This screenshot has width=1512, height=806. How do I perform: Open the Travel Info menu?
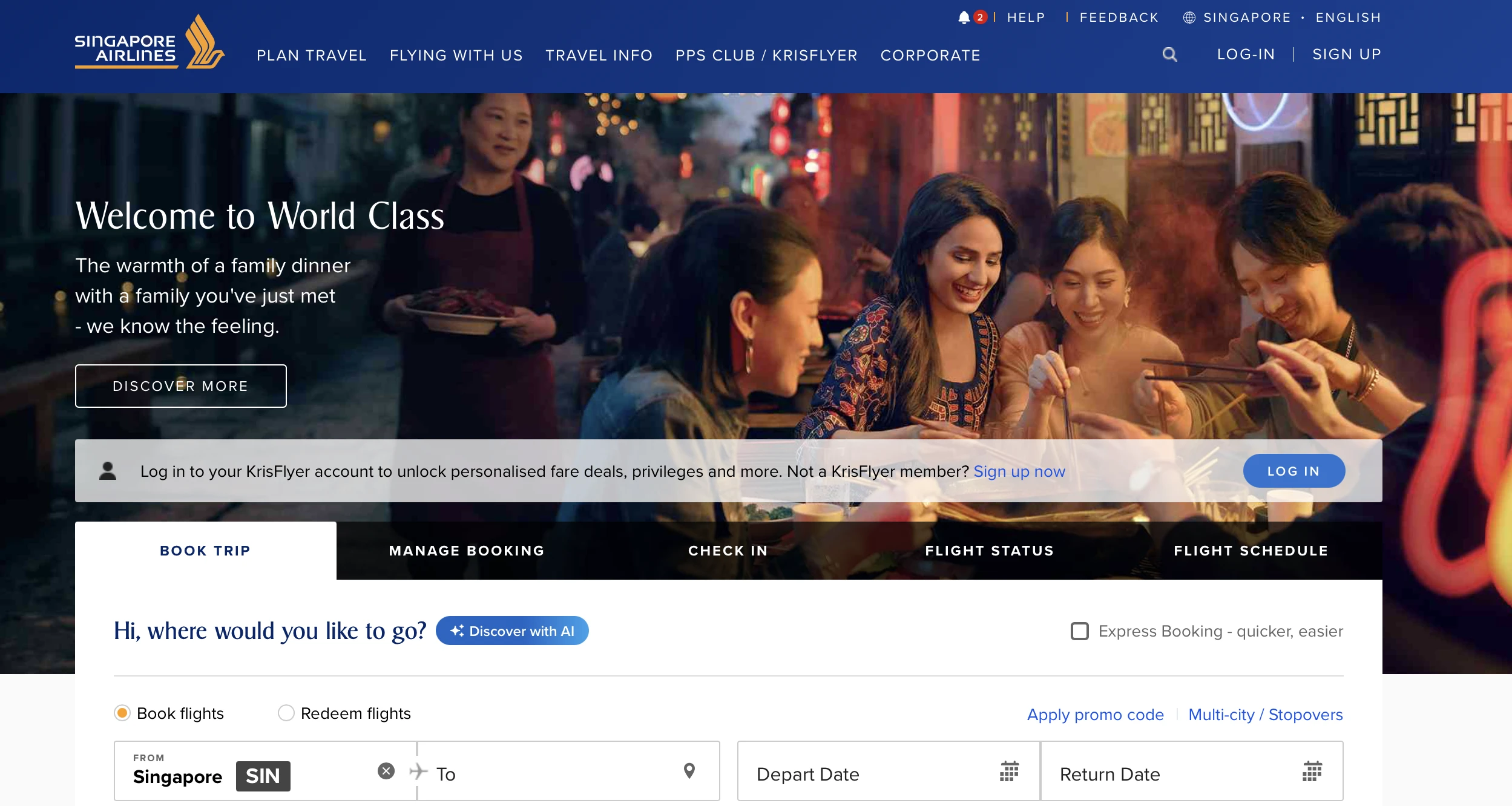599,56
